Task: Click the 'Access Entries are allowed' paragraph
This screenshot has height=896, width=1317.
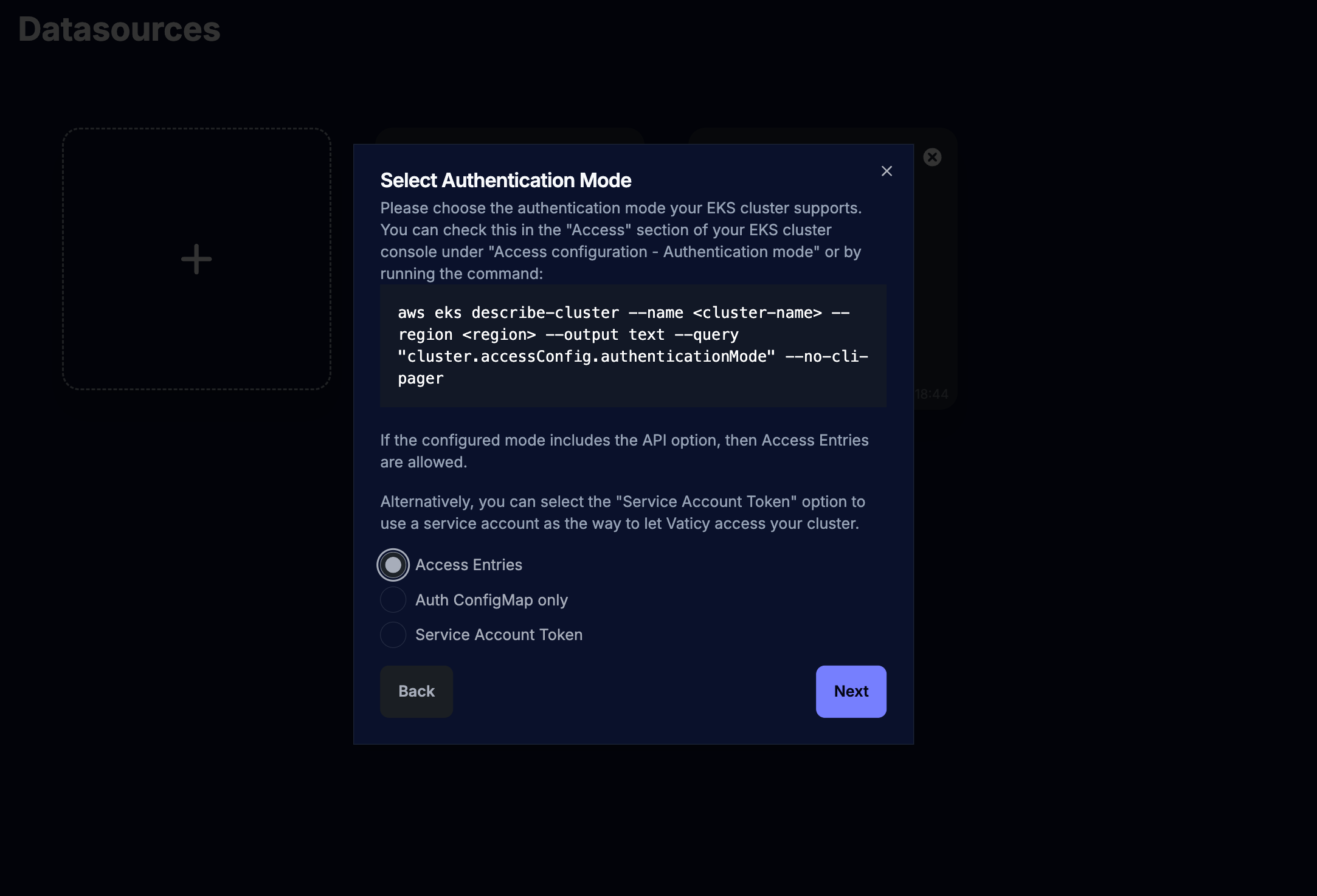Action: pyautogui.click(x=624, y=451)
